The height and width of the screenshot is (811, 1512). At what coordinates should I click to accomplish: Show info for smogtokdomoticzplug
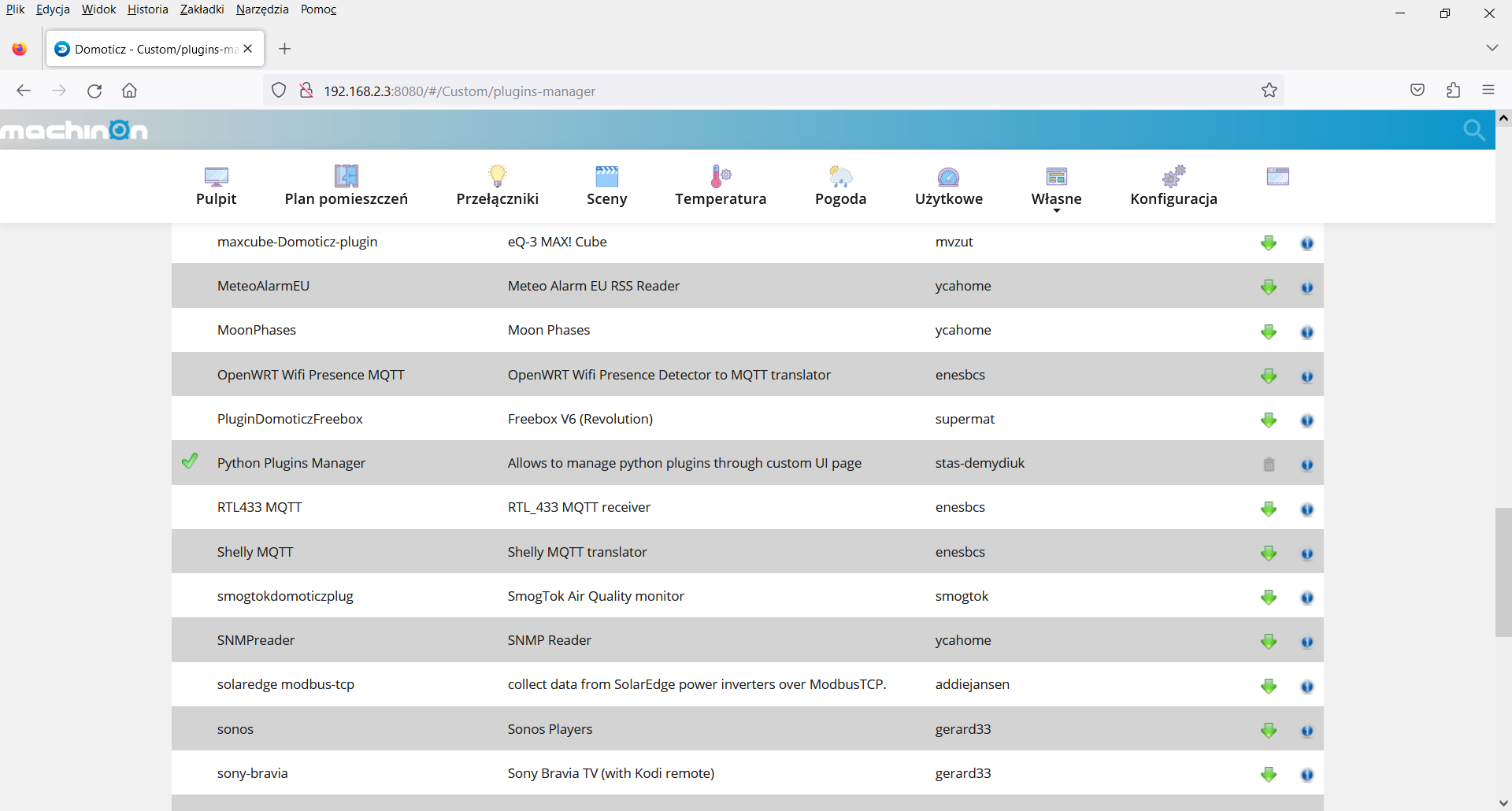(1307, 598)
